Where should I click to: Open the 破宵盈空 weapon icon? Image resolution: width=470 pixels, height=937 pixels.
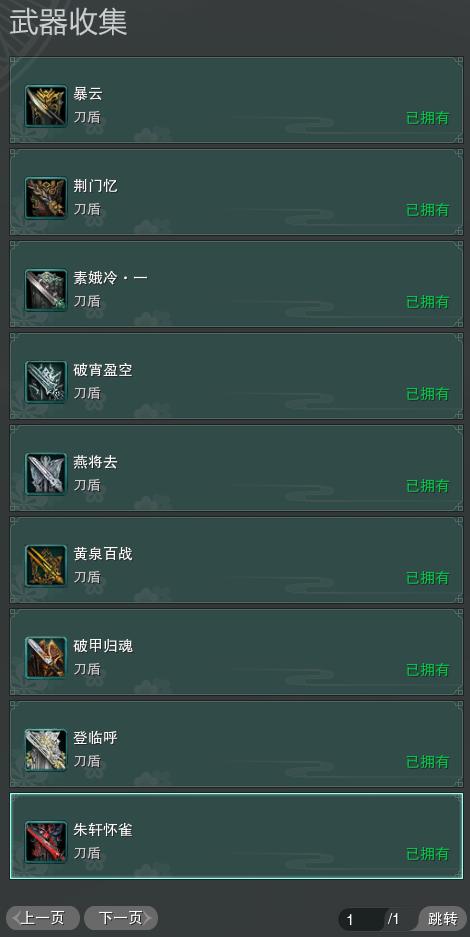(x=46, y=382)
